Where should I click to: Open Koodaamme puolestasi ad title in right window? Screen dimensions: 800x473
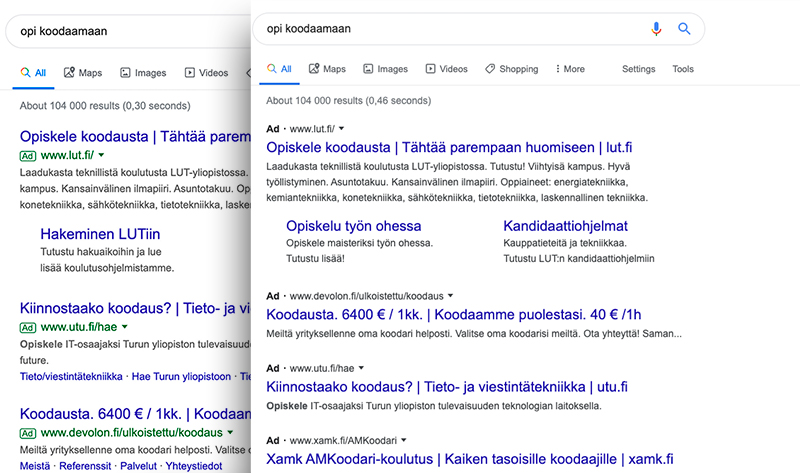[x=454, y=314]
